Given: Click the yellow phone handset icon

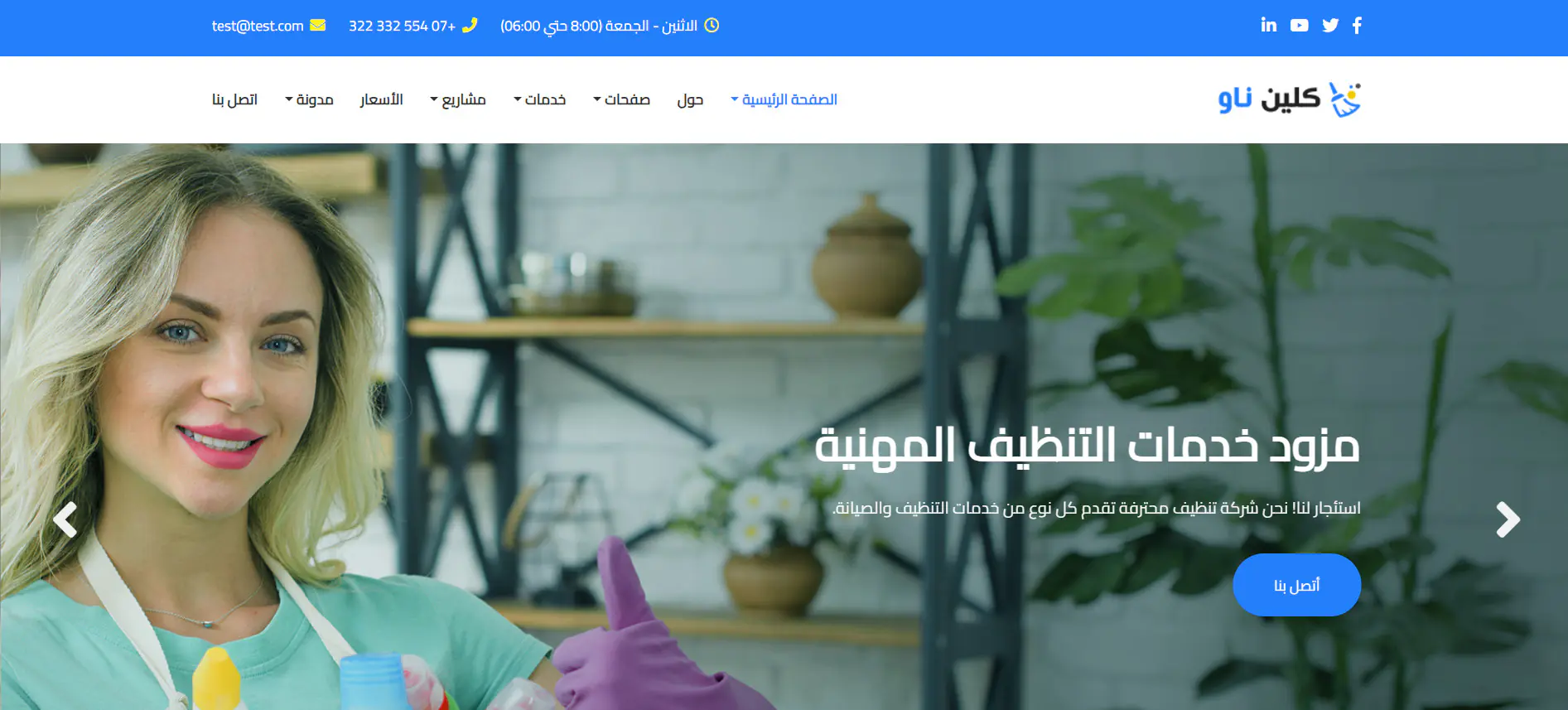Looking at the screenshot, I should (x=470, y=26).
